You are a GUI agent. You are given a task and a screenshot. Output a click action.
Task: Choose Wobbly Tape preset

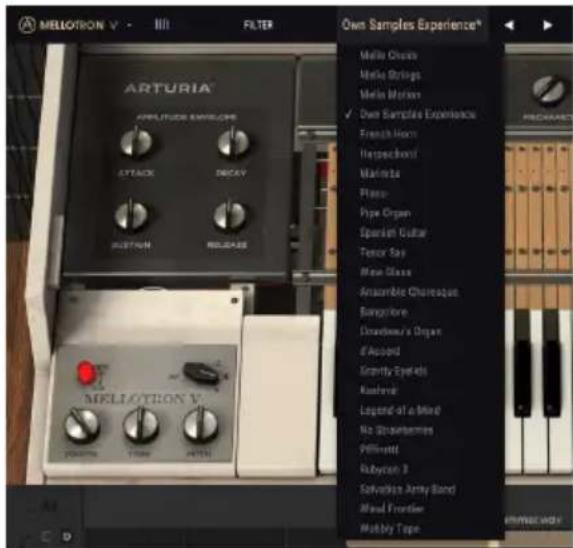390,529
